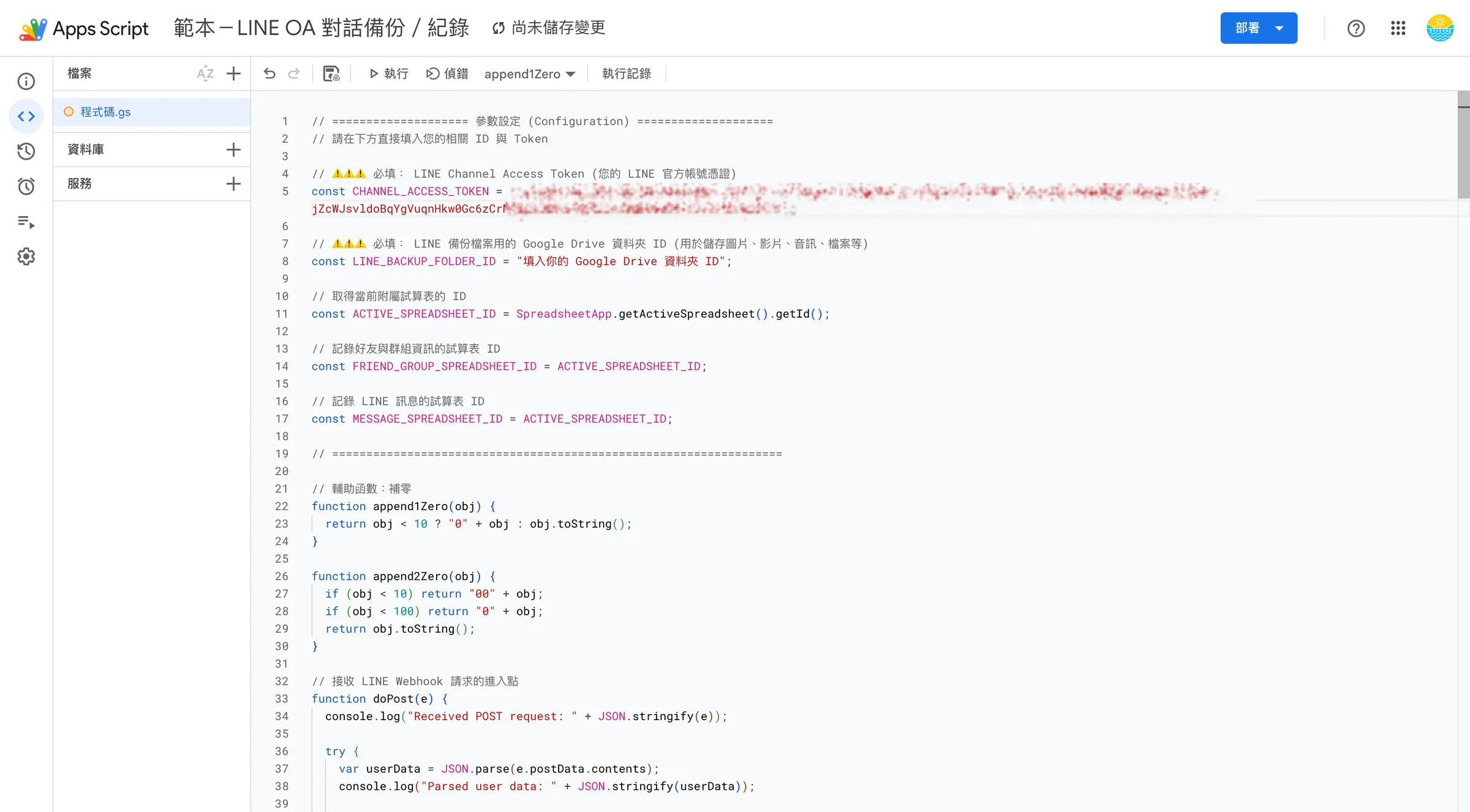Open the Help question mark icon
Screen dimensions: 1470x812
coord(1356,28)
